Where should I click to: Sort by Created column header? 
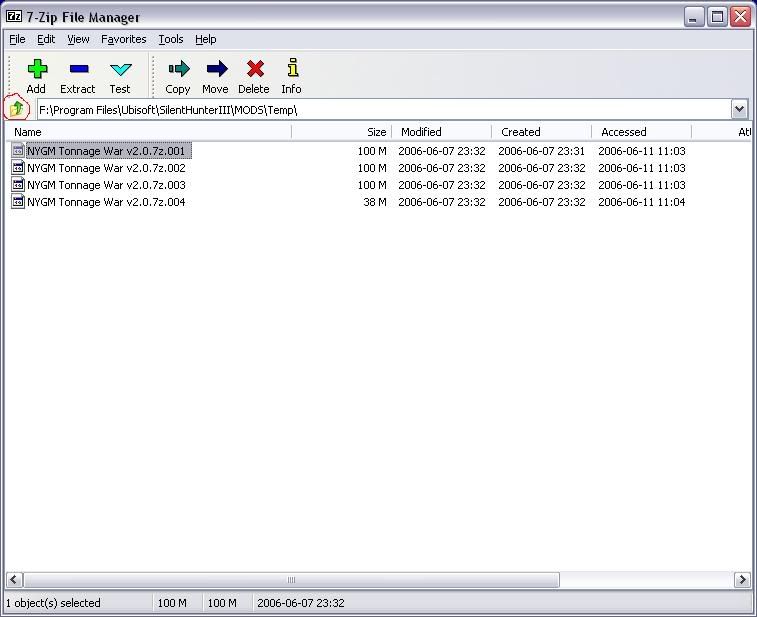[x=541, y=132]
